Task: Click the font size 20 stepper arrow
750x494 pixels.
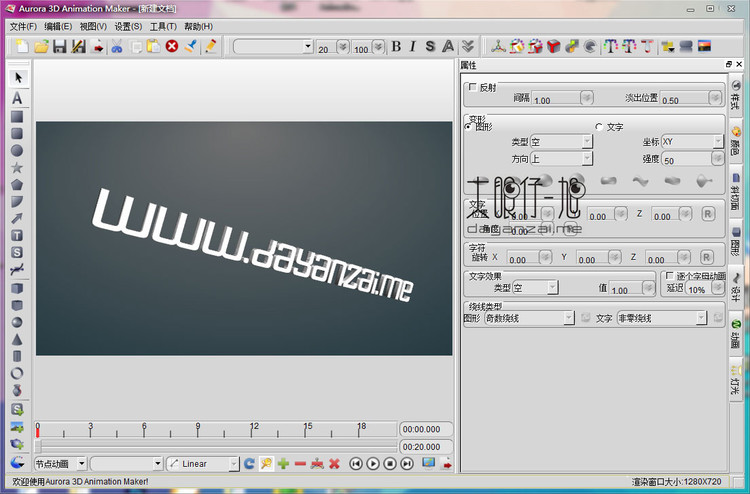Action: click(x=342, y=47)
